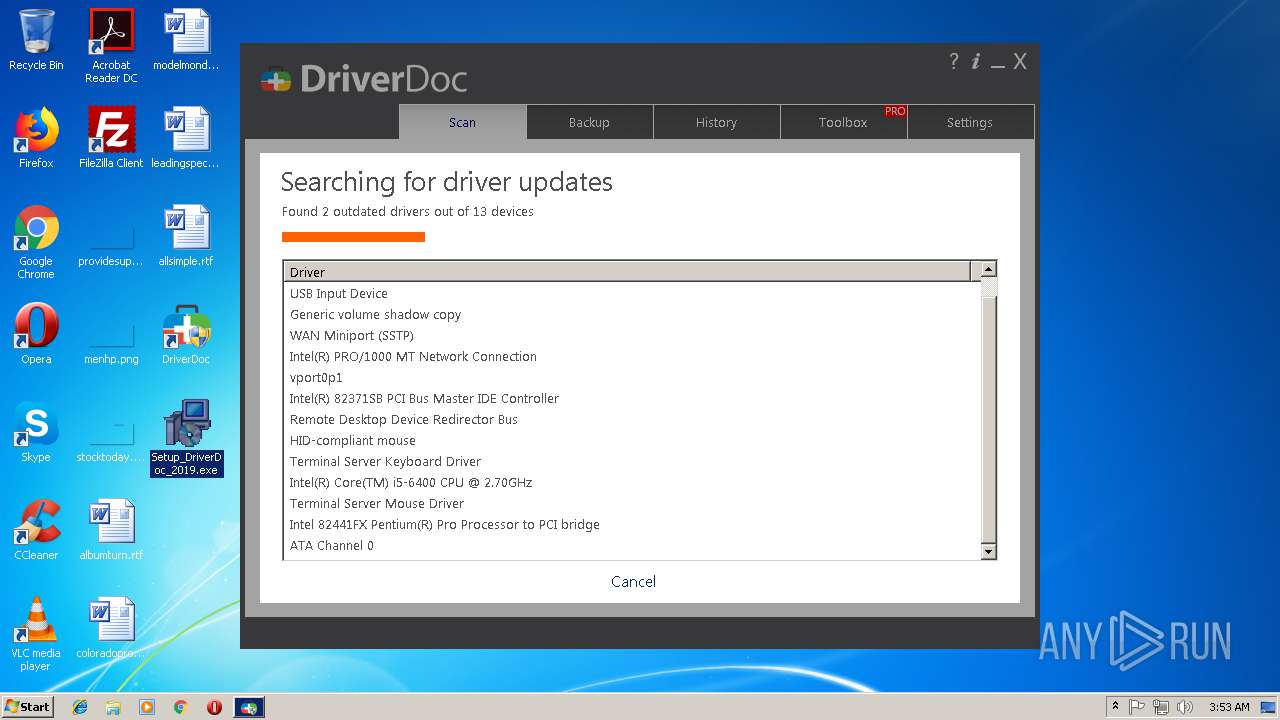The width and height of the screenshot is (1280, 720).
Task: Open the allsimple.rtf desktop file
Action: pos(186,236)
